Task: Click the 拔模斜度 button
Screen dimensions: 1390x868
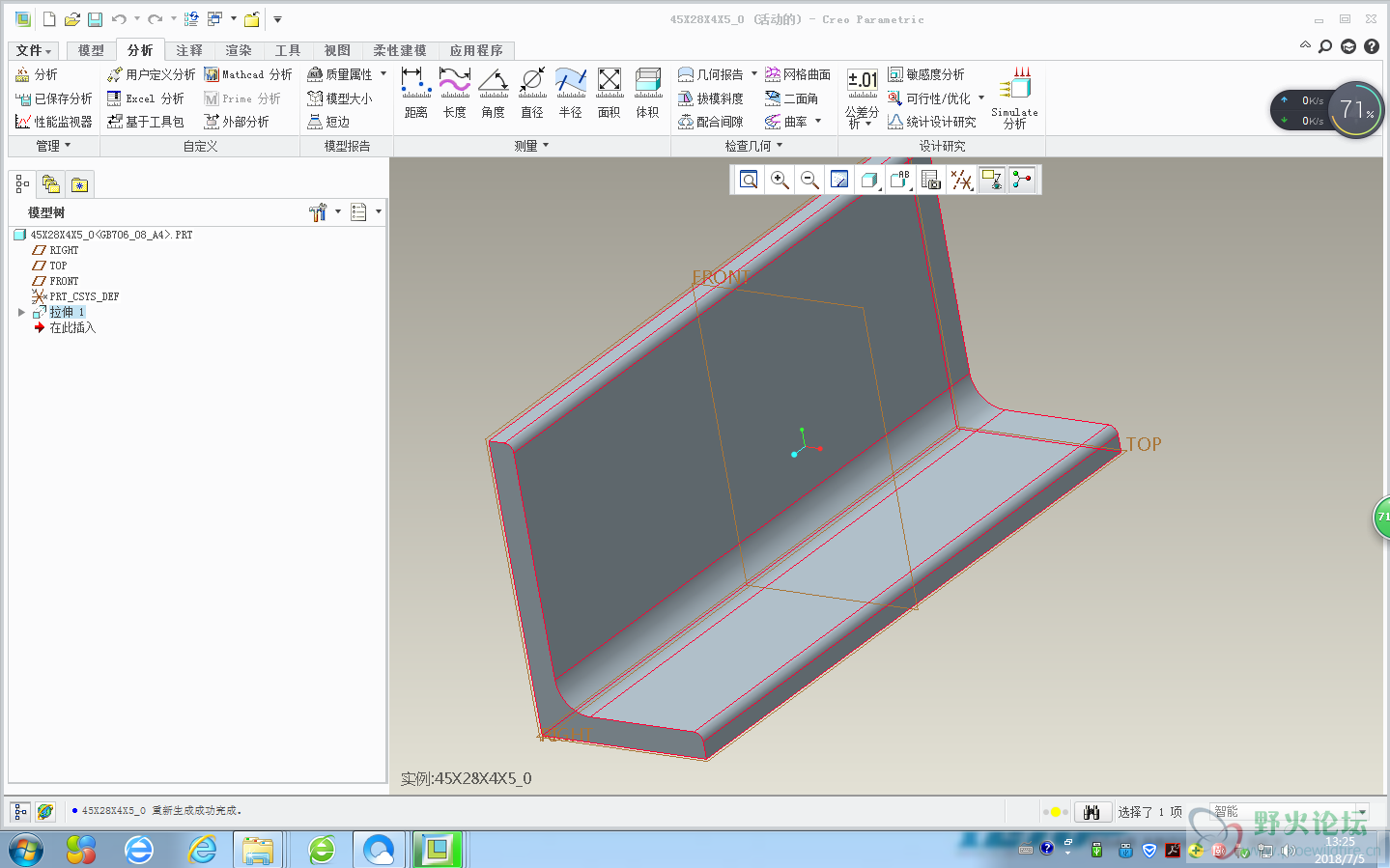Action: point(711,98)
